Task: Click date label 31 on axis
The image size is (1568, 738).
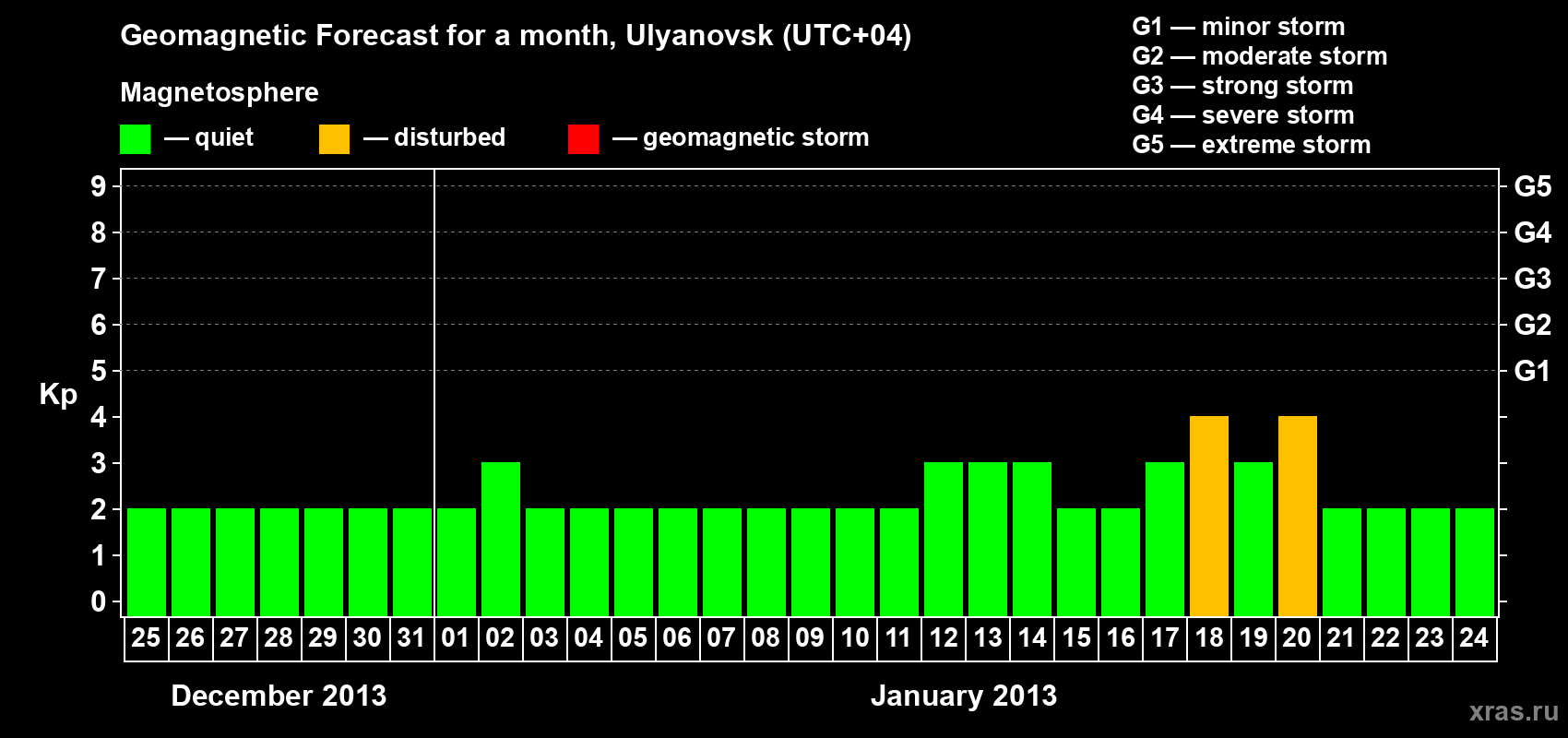Action: click(411, 637)
